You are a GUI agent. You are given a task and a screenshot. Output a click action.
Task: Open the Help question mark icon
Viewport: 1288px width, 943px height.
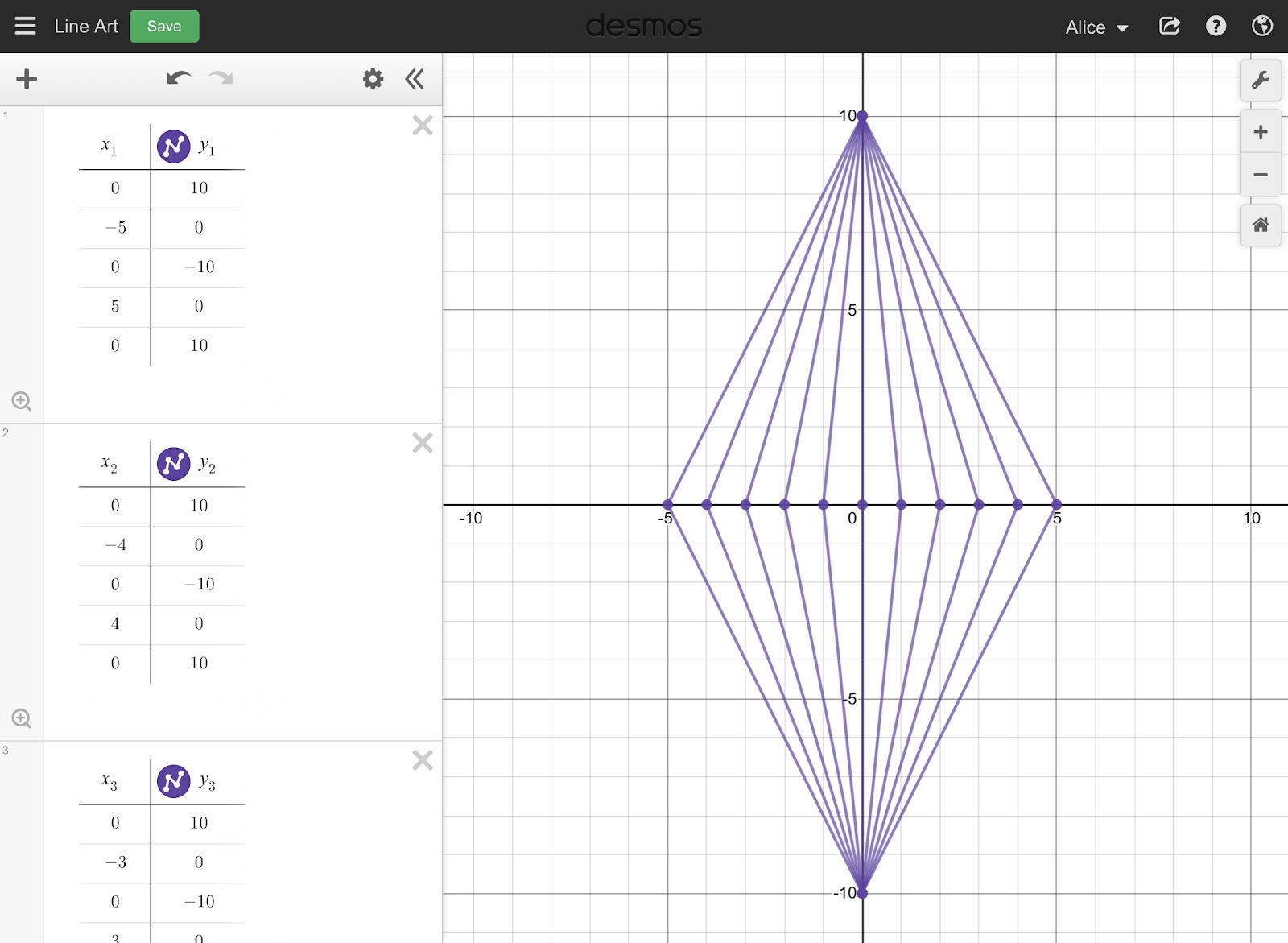1216,26
